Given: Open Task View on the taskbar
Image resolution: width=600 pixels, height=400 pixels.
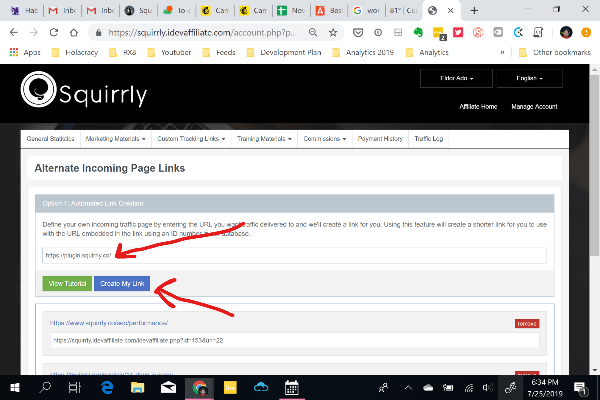Looking at the screenshot, I should pos(75,388).
